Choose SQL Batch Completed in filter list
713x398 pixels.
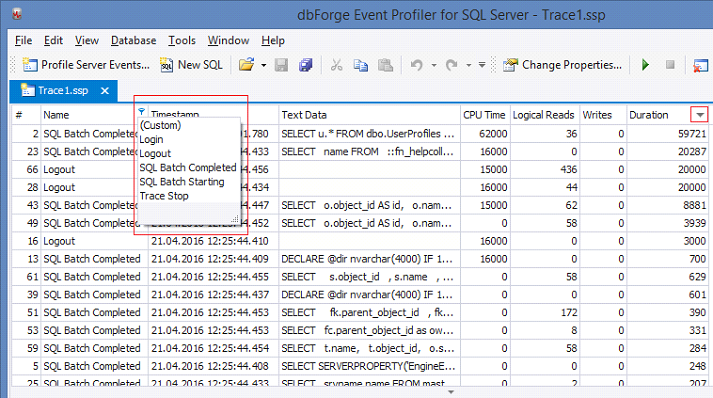pos(188,167)
